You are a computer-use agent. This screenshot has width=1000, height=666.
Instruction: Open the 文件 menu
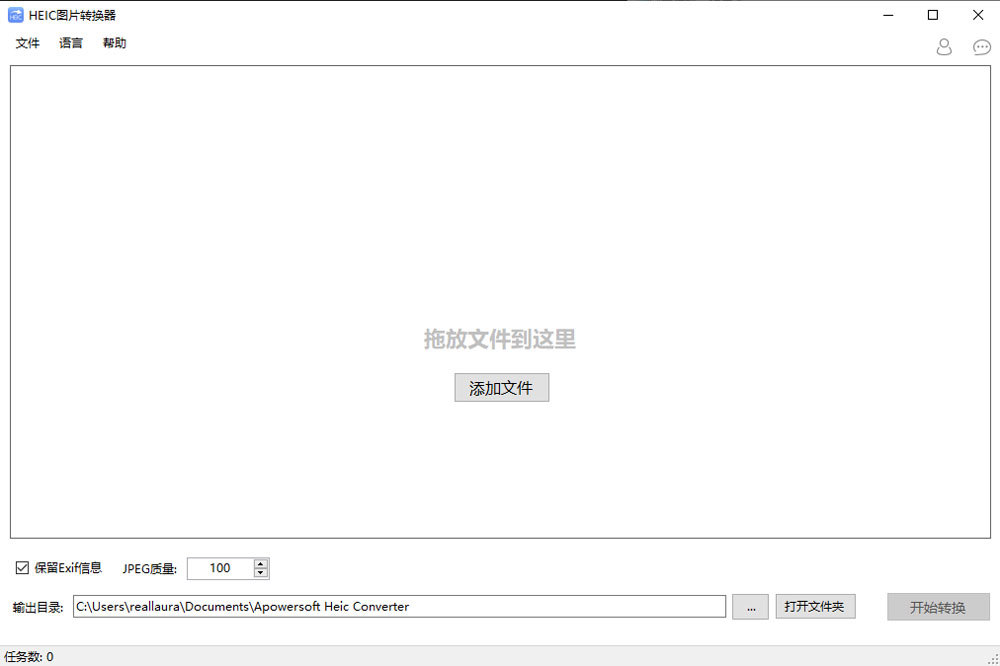pyautogui.click(x=27, y=43)
